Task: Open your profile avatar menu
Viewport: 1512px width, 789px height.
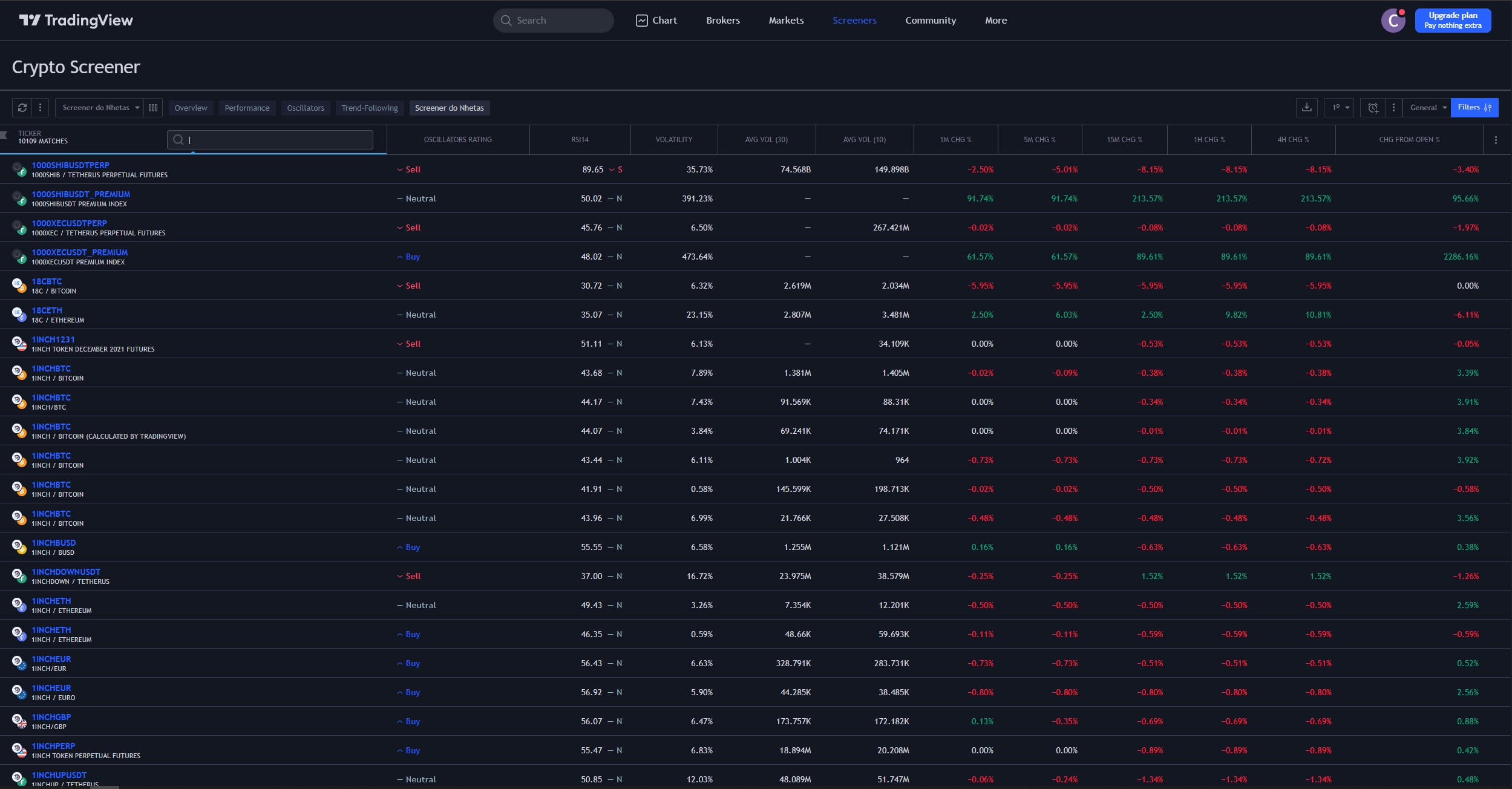Action: (x=1393, y=20)
